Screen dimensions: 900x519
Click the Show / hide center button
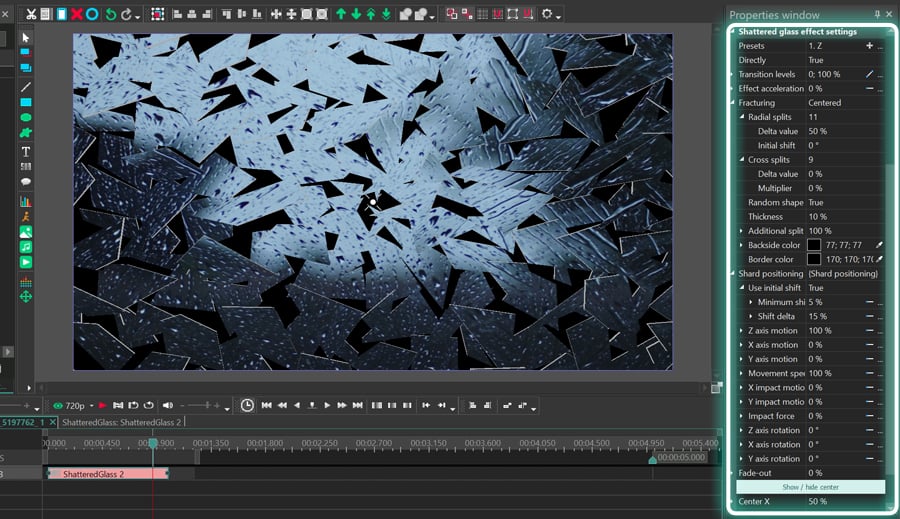pyautogui.click(x=810, y=487)
